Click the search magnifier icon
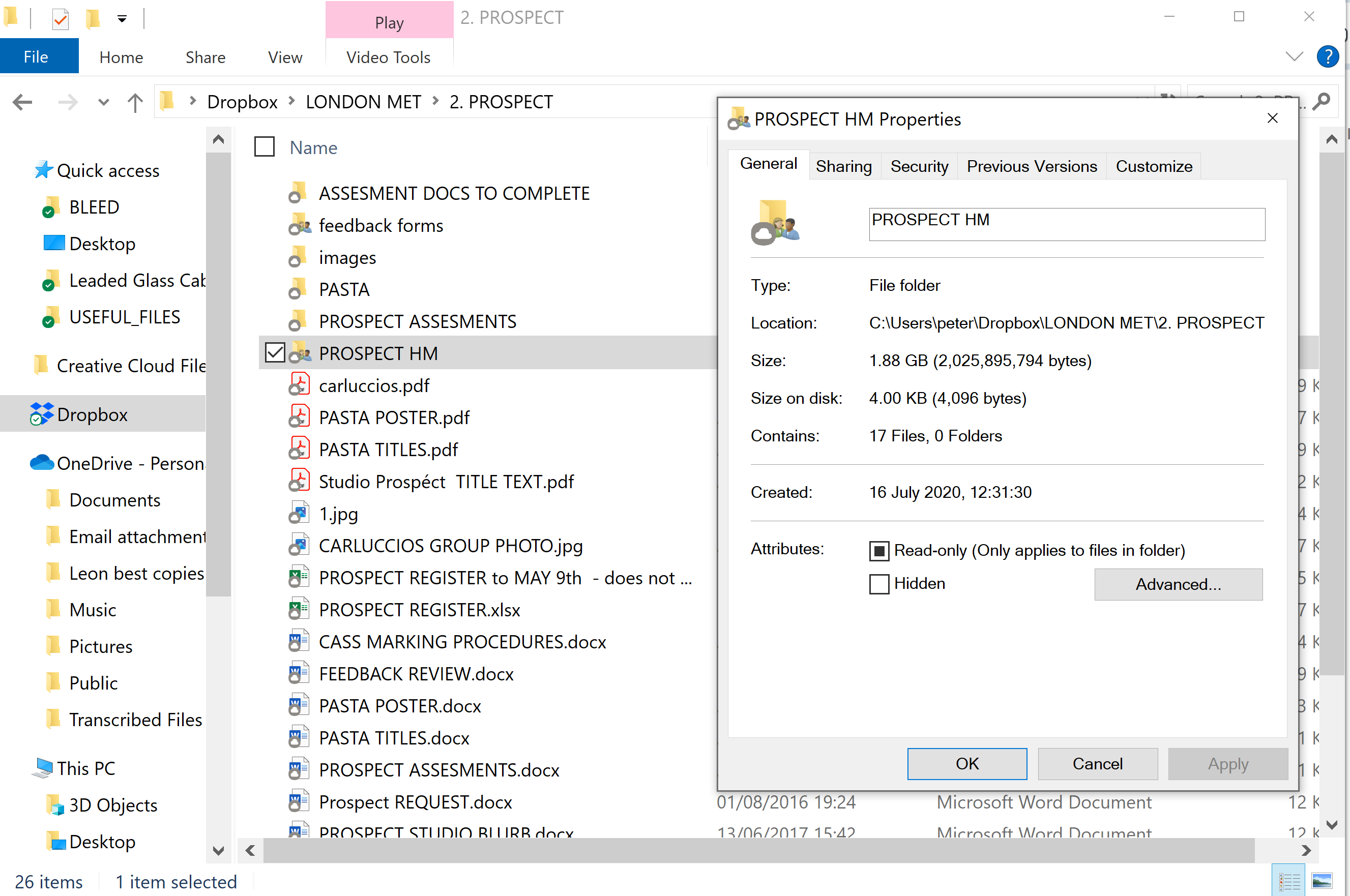 pos(1322,102)
